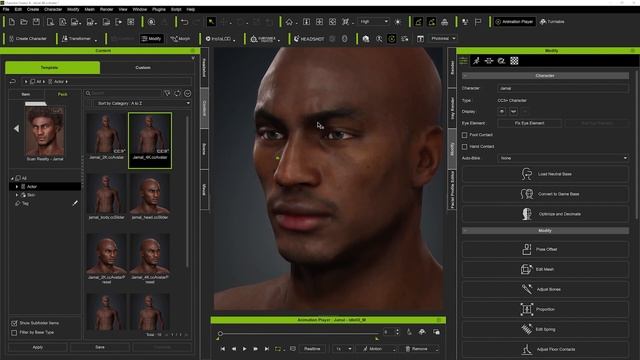The image size is (640, 360).
Task: Click Convert to Game Base button
Action: tap(545, 194)
